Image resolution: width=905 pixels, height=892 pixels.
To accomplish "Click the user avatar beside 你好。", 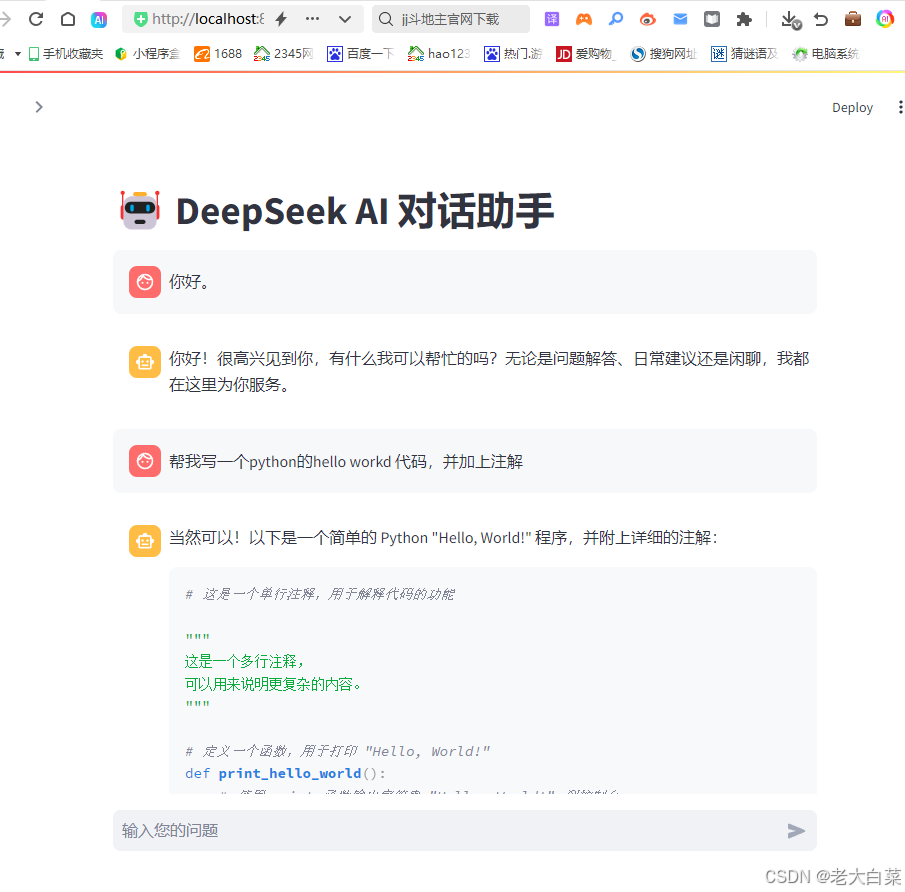I will (x=145, y=282).
